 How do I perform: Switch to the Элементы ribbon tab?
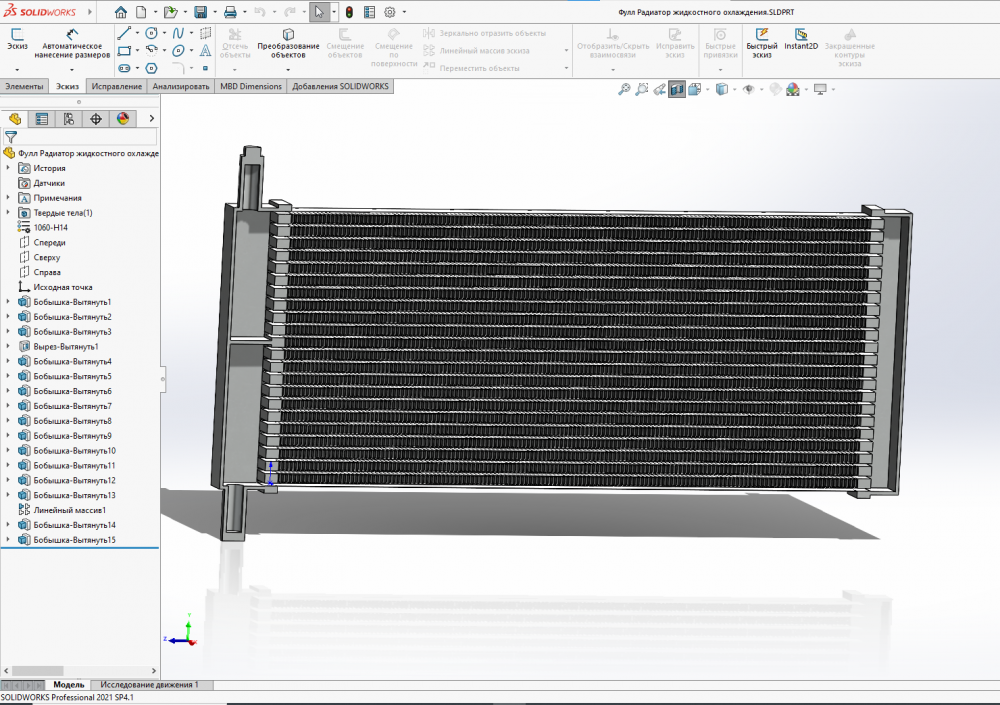pos(24,87)
